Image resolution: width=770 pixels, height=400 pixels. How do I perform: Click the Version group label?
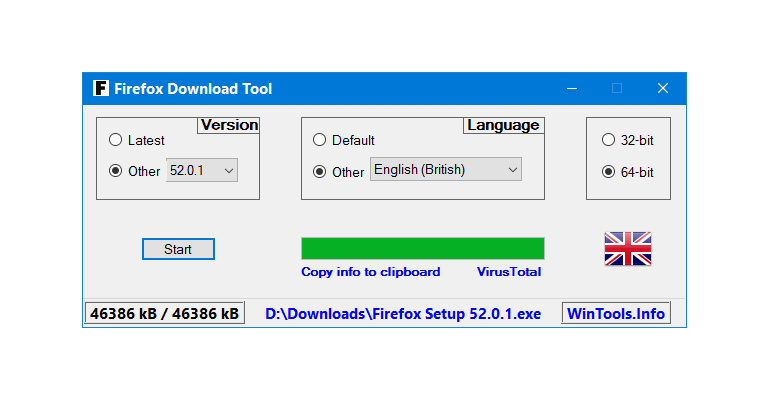click(x=229, y=125)
